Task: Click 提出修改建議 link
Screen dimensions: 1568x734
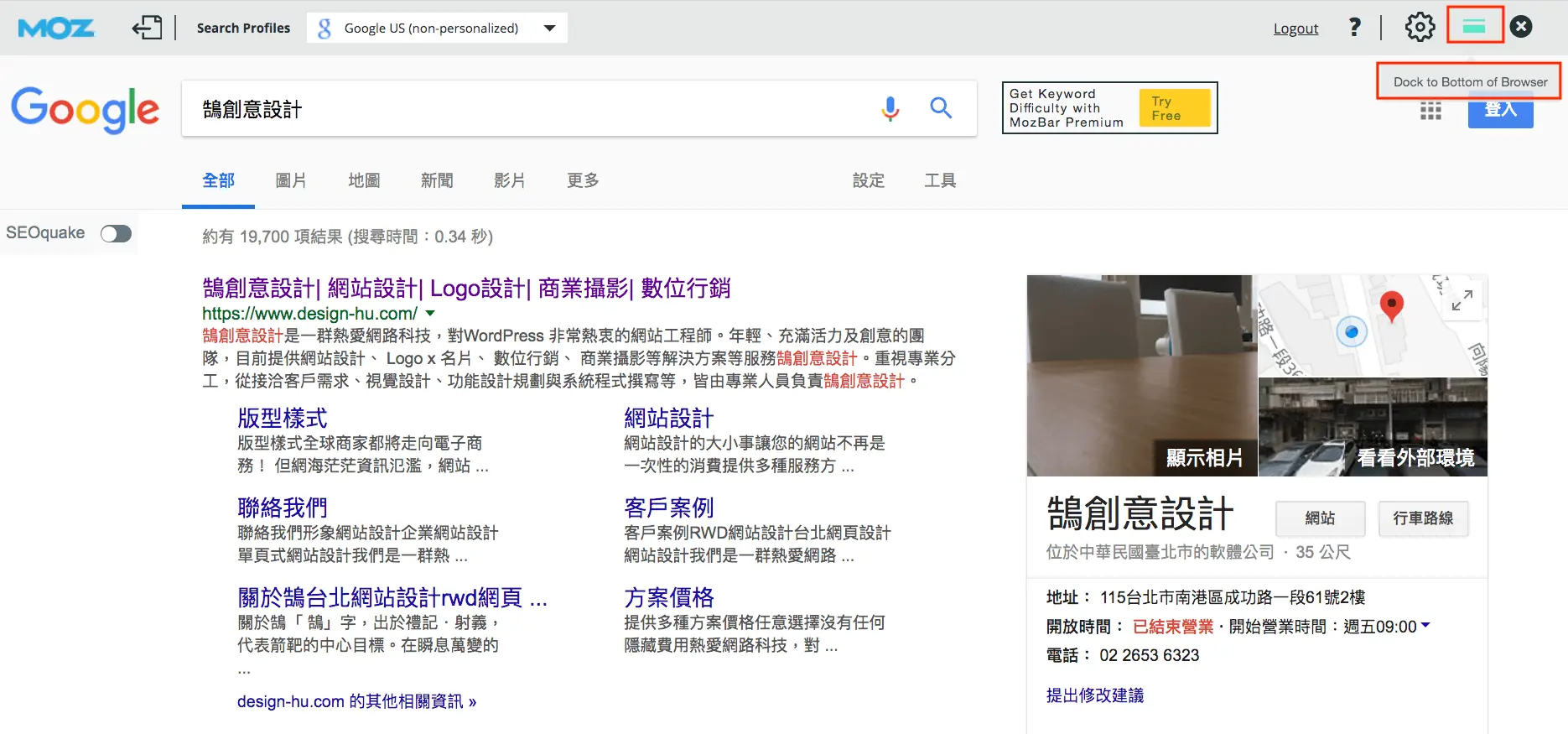Action: pyautogui.click(x=1095, y=695)
